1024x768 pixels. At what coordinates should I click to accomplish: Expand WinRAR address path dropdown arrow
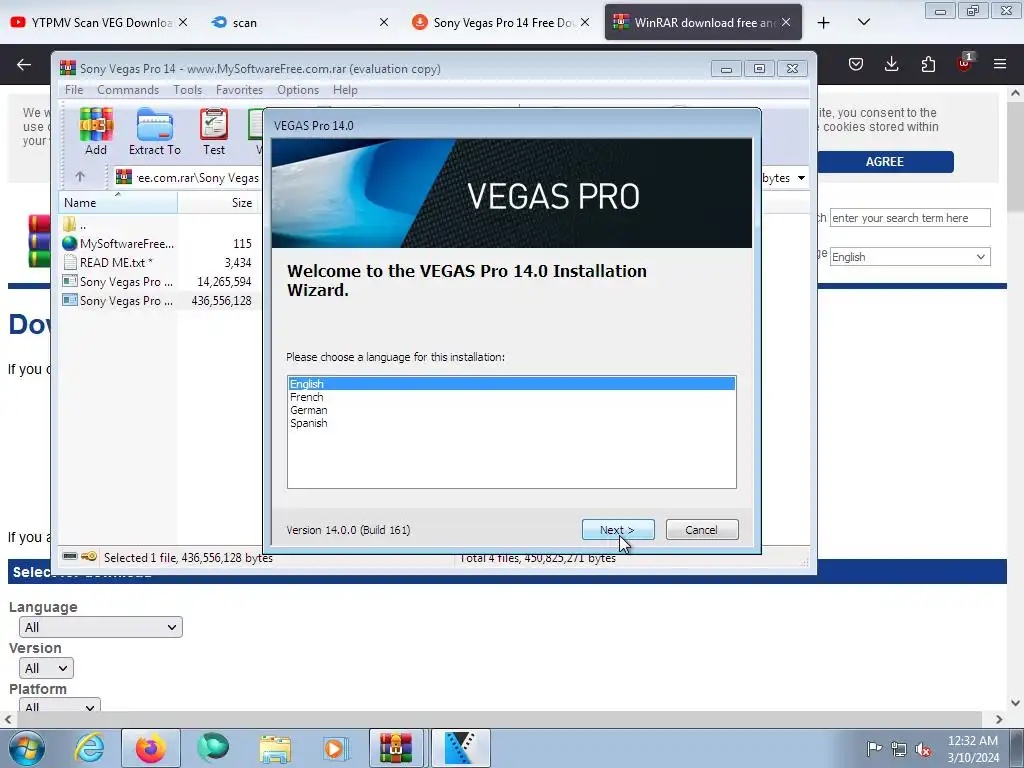[801, 178]
